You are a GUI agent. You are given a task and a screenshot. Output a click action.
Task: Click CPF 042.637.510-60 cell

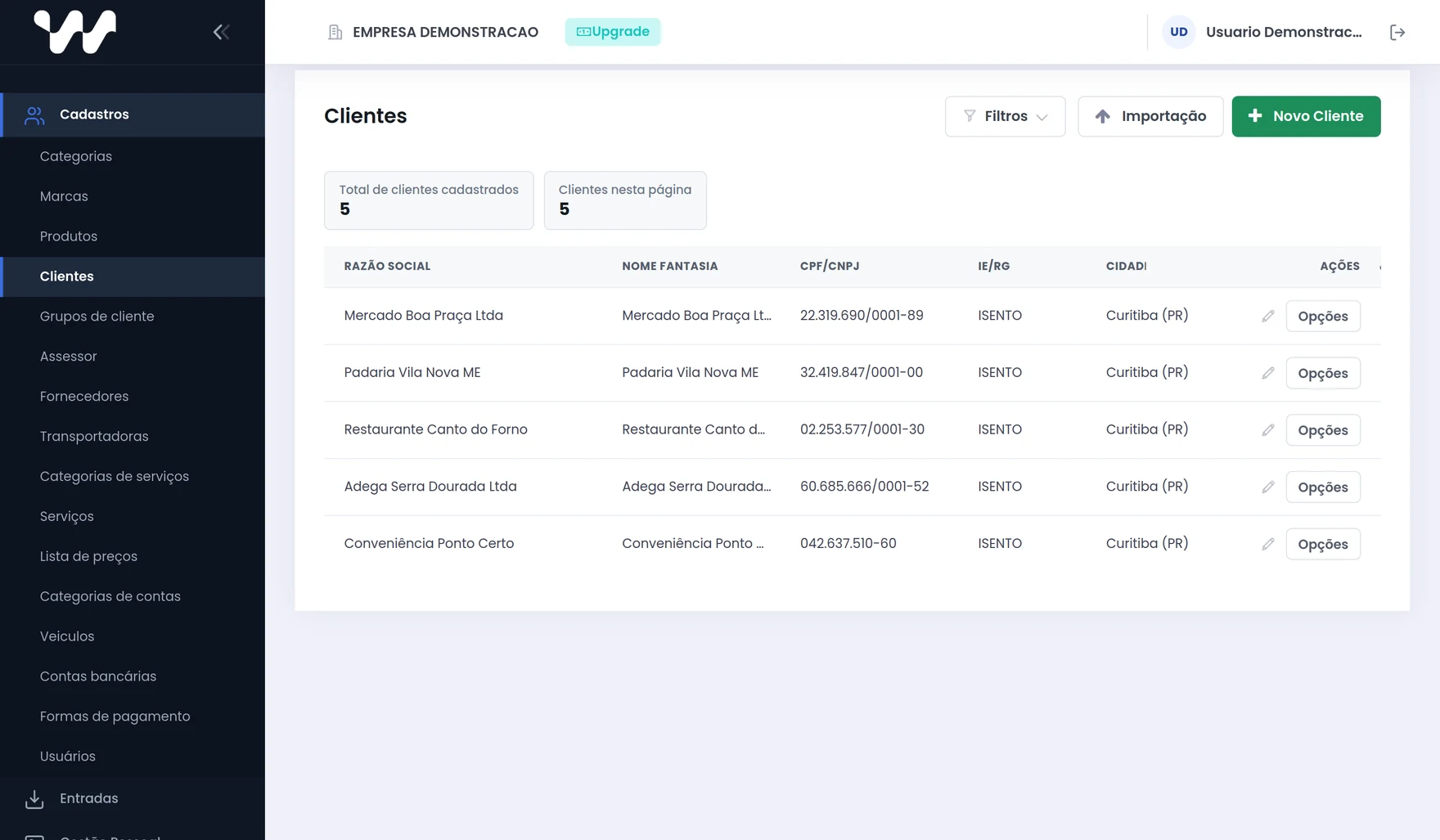848,544
